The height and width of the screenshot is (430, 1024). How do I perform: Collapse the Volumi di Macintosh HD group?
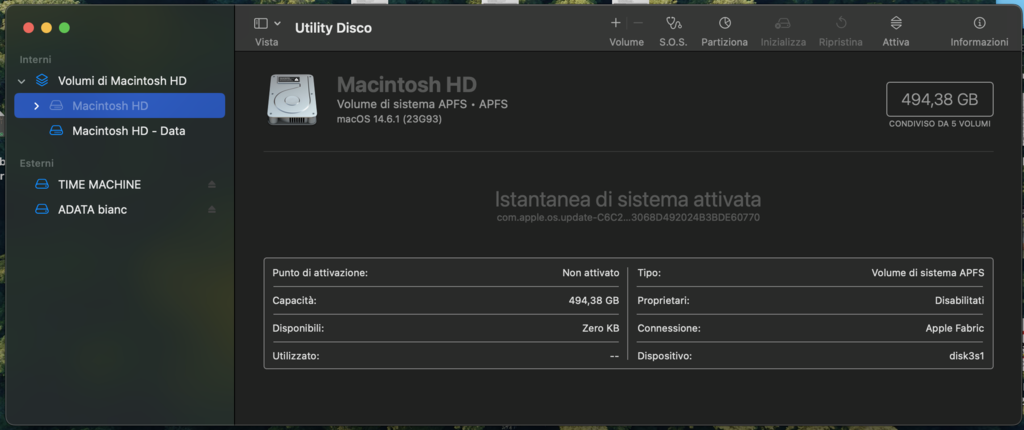(22, 81)
